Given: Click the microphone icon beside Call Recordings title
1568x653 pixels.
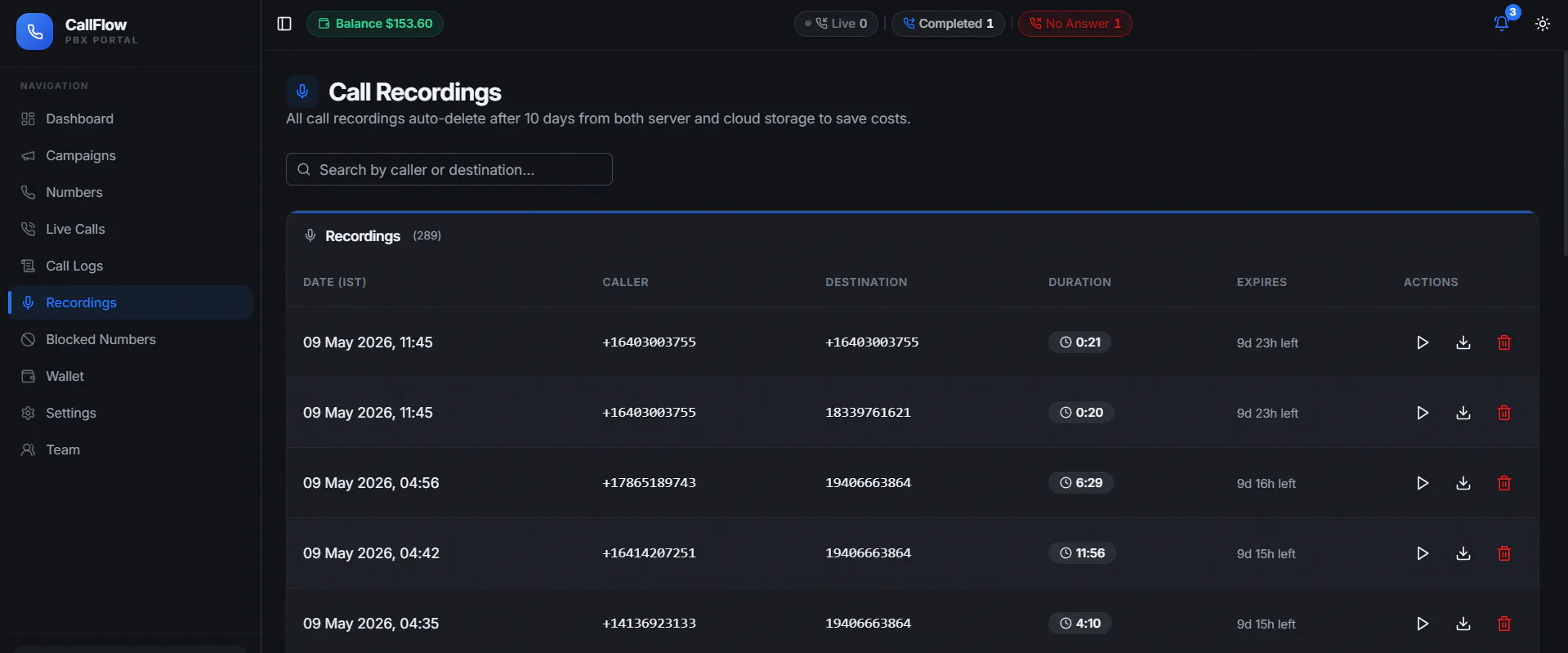Looking at the screenshot, I should pyautogui.click(x=302, y=92).
